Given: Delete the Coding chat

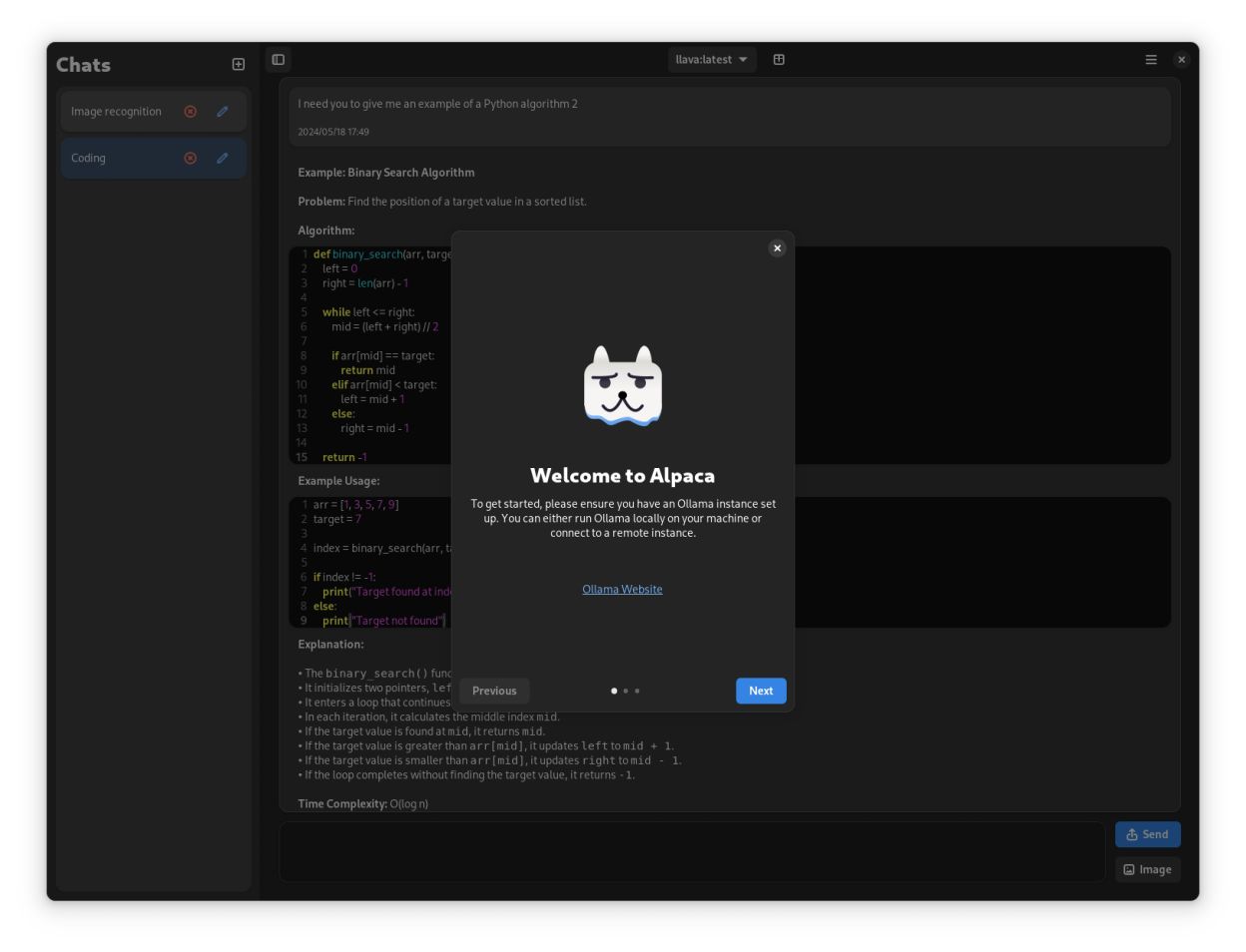Looking at the screenshot, I should click(x=191, y=157).
